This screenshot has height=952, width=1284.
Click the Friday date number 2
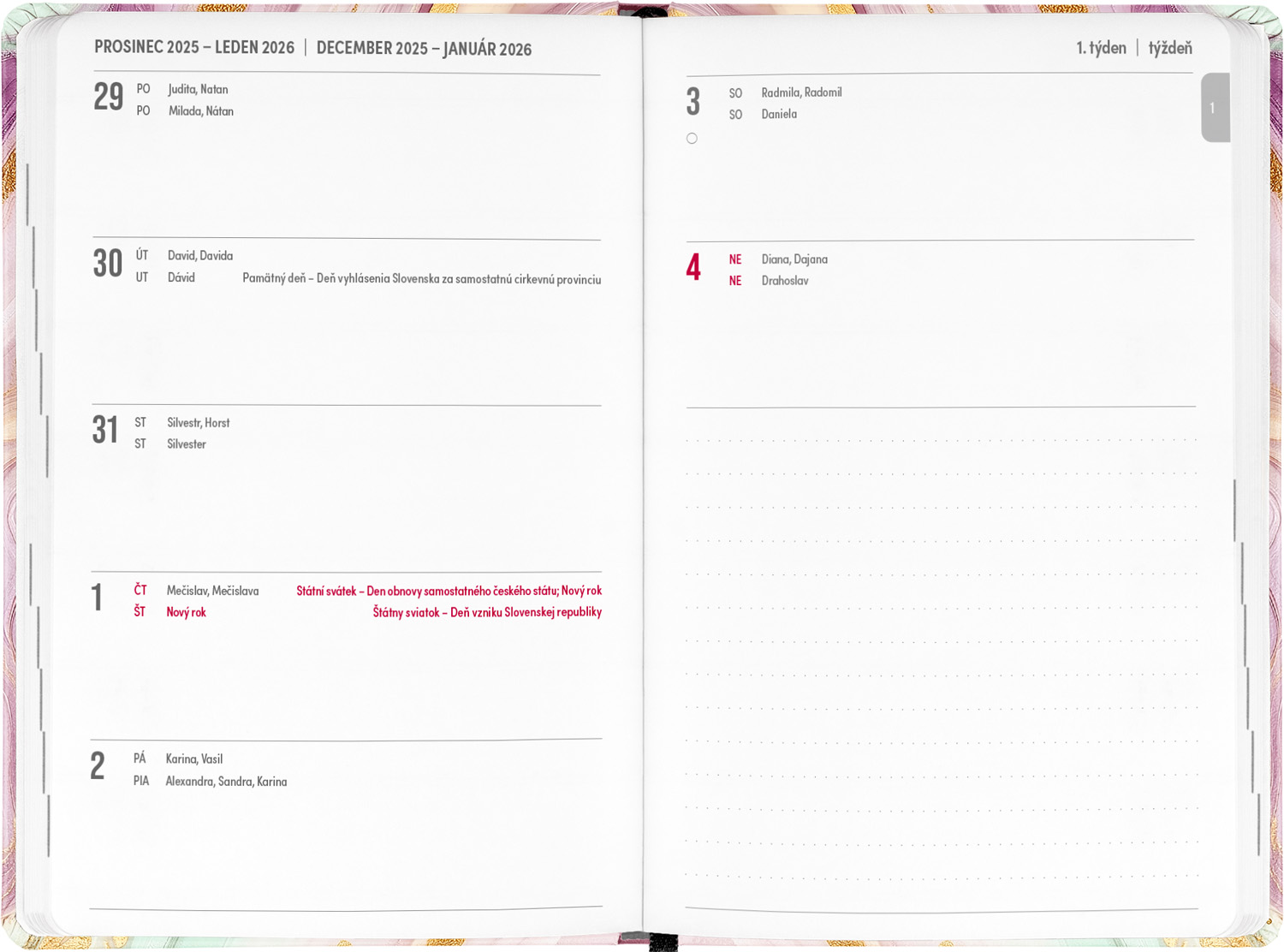[98, 767]
